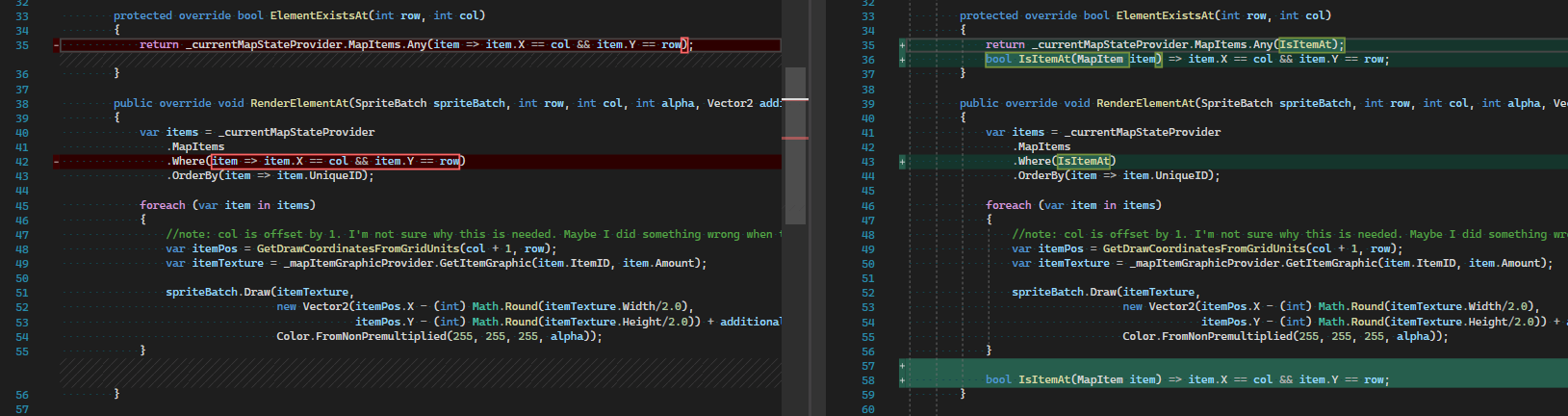Click spriteBatch.Draw call in left pane
1568x416 pixels.
tap(218, 292)
